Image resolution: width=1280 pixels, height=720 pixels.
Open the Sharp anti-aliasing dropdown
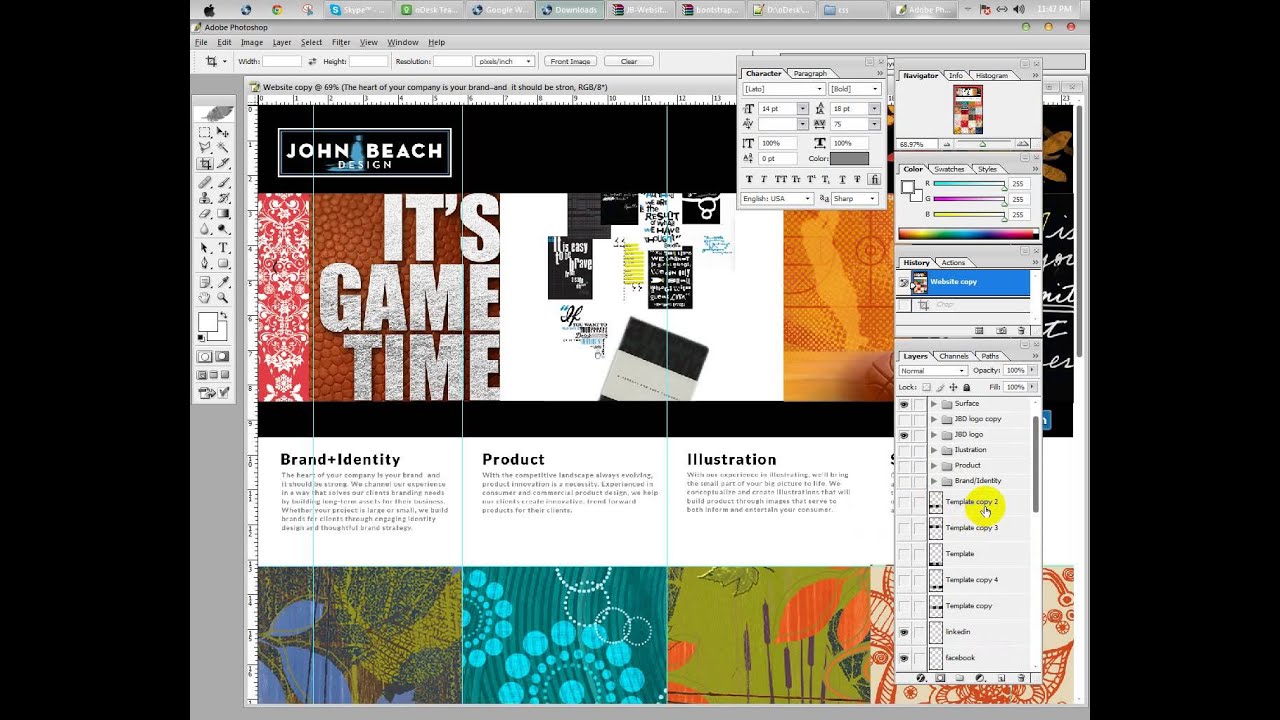tap(855, 199)
